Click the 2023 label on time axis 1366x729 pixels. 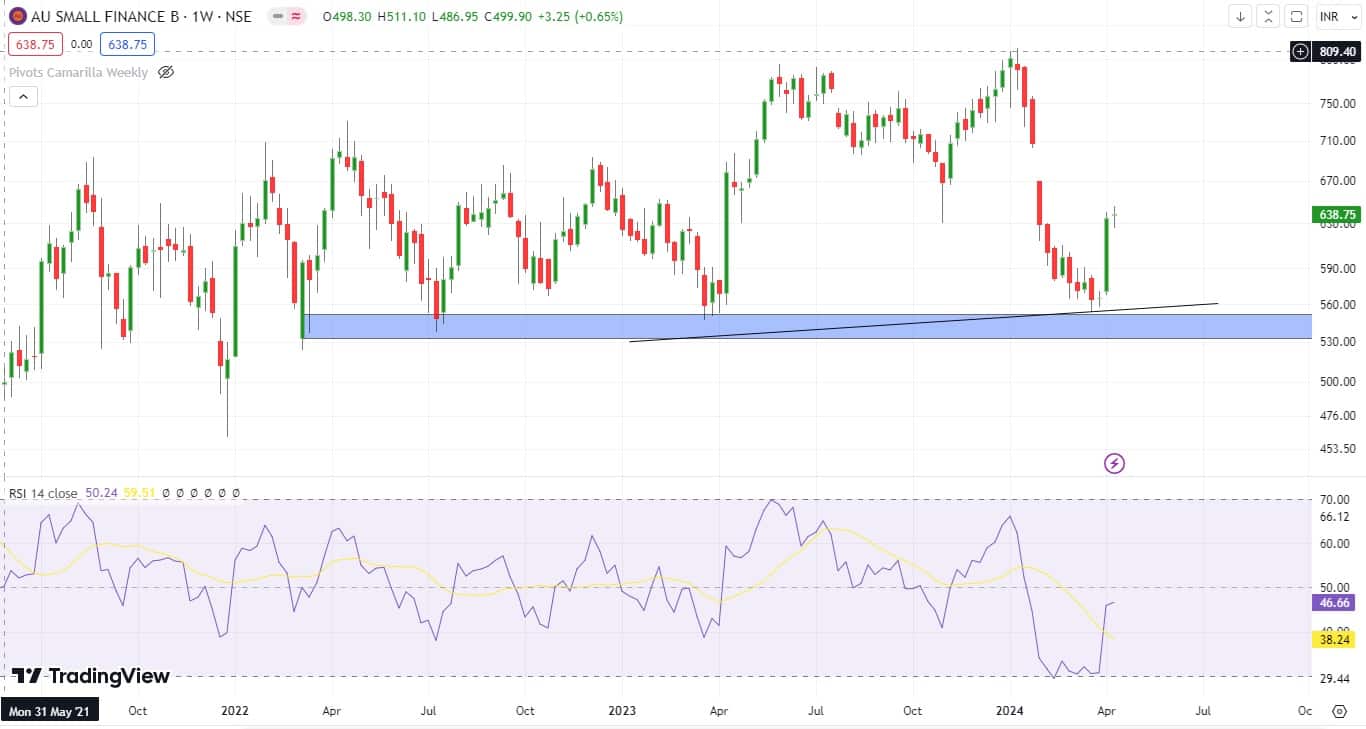(622, 711)
